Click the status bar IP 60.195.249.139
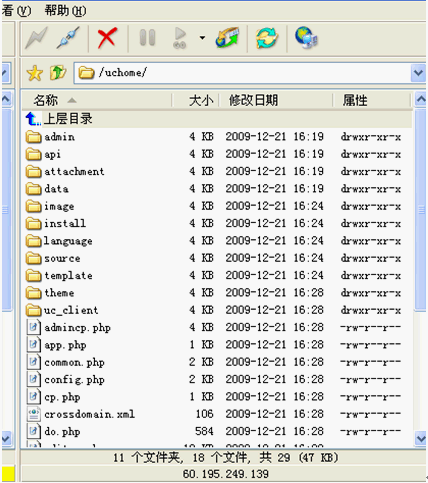This screenshot has width=428, height=483. pos(225,474)
